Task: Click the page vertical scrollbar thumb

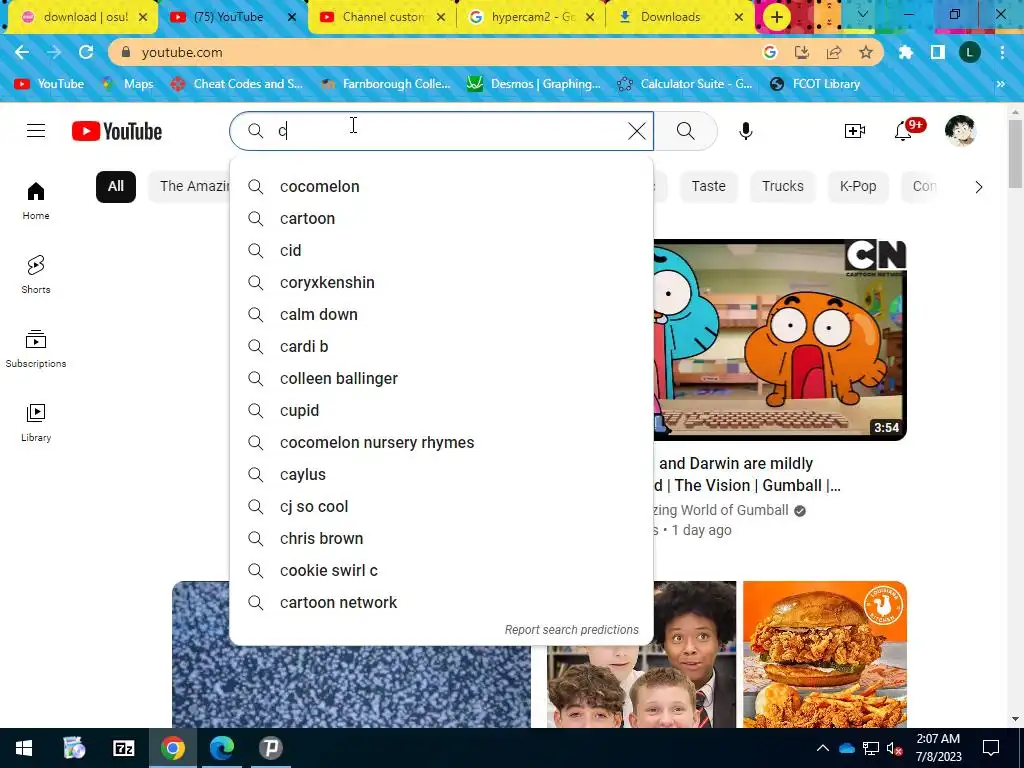Action: click(1015, 153)
